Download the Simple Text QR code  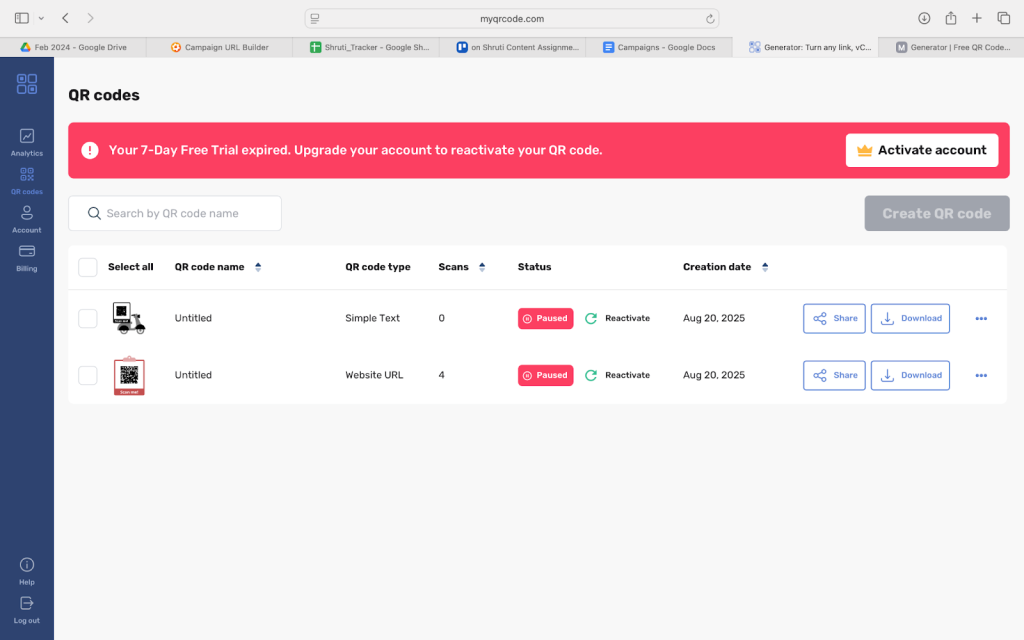pos(910,318)
